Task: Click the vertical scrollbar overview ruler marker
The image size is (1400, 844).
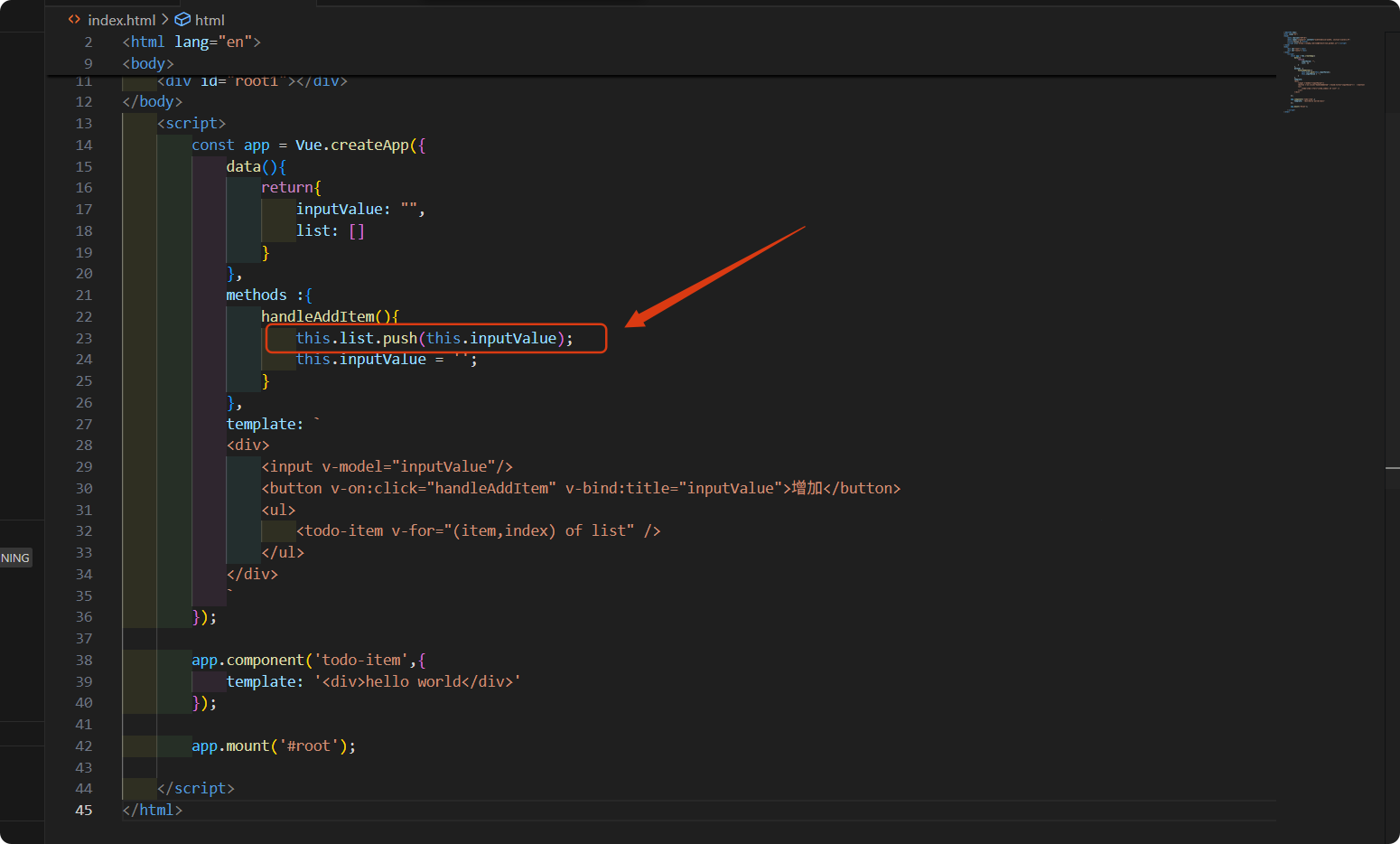Action: [1392, 468]
